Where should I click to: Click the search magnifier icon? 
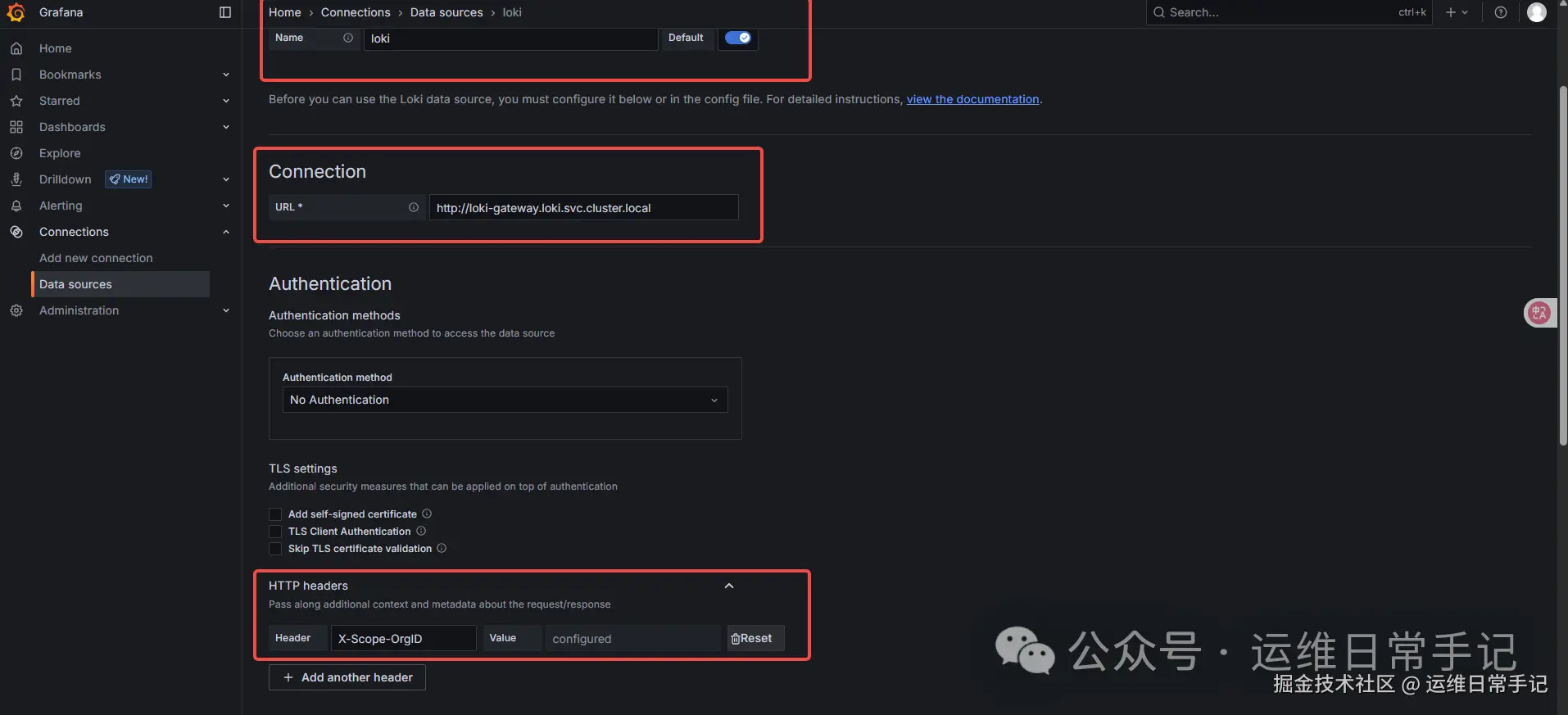tap(1158, 12)
